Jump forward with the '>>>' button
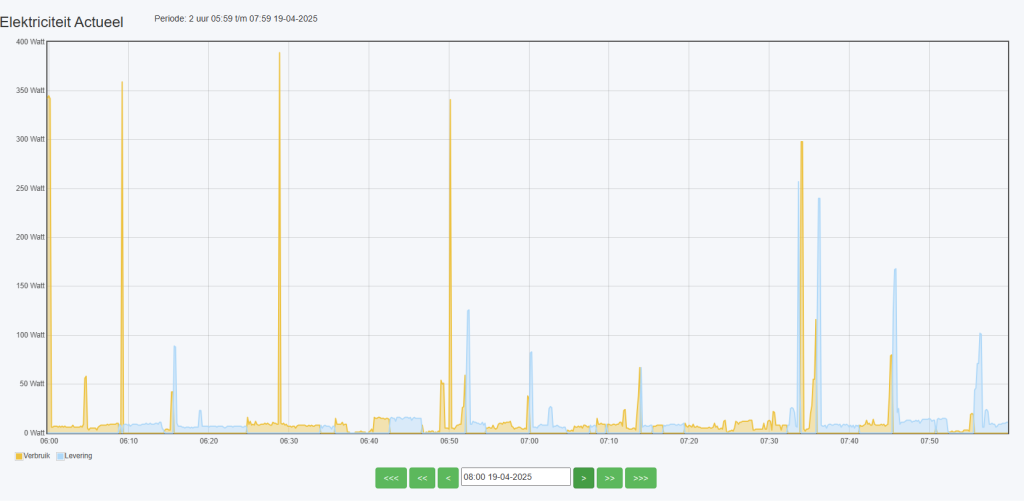The image size is (1024, 502). [640, 478]
